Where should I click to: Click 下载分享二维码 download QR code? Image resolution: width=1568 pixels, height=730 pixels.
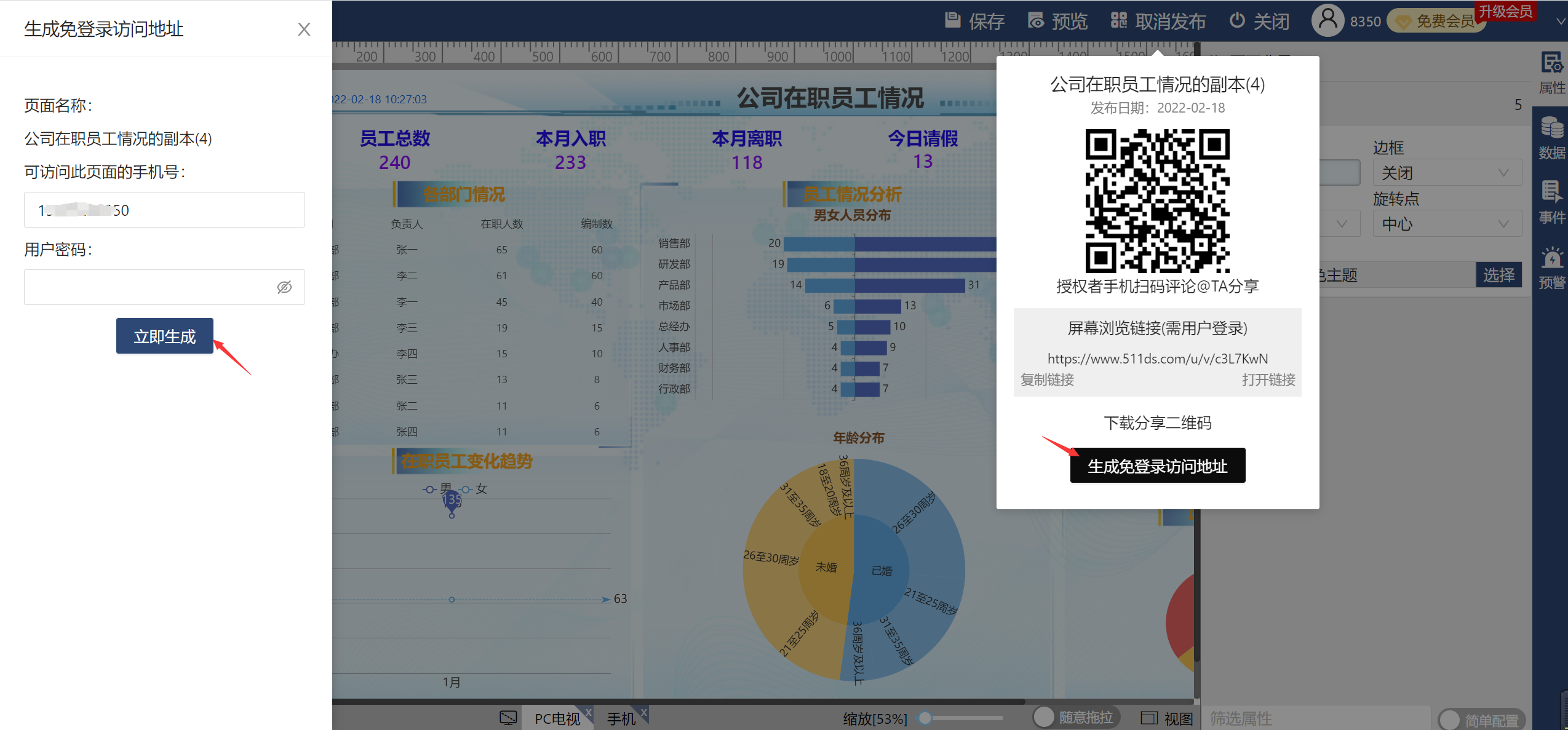(x=1158, y=423)
